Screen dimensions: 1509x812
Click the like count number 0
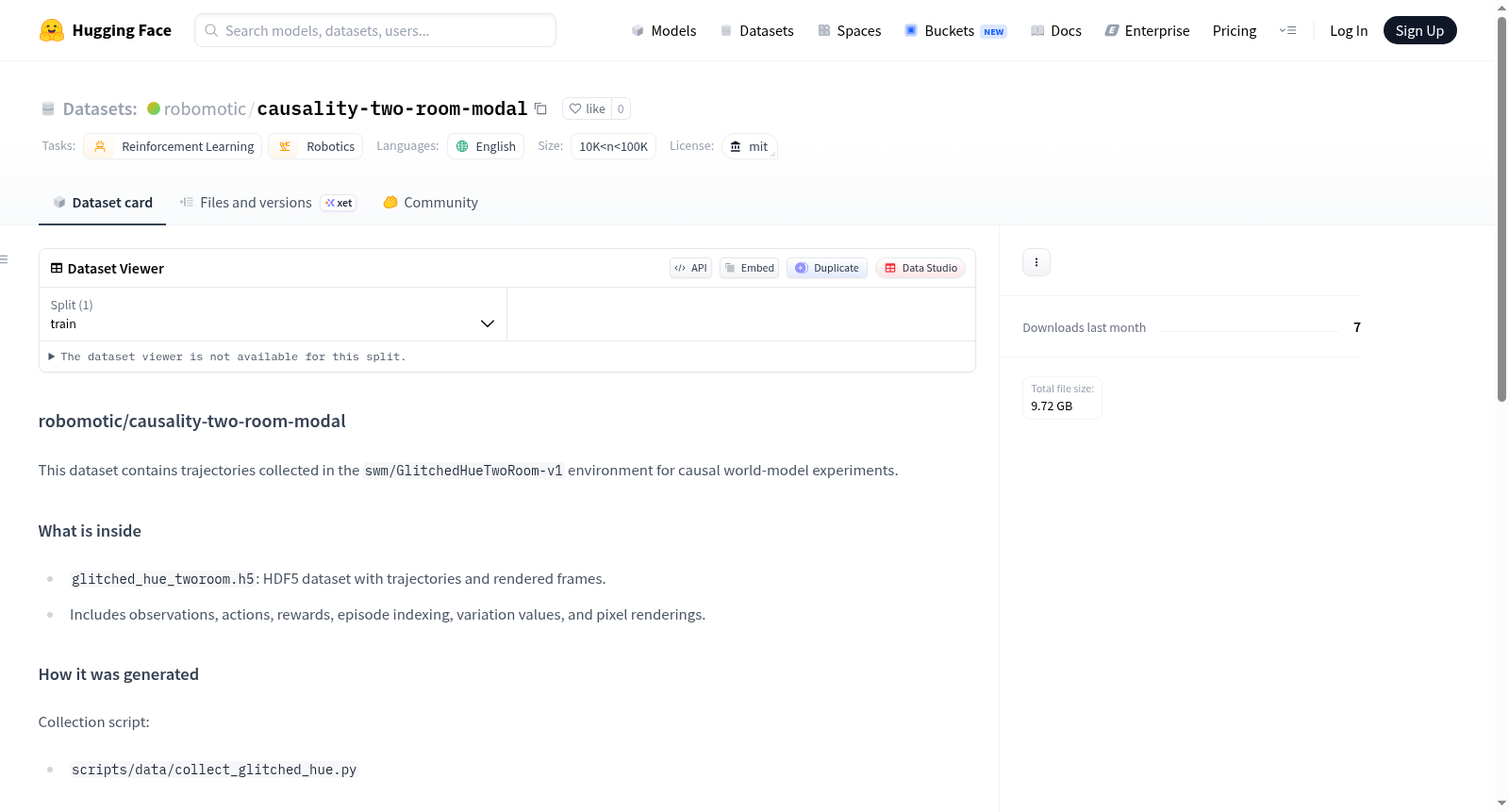click(x=621, y=108)
